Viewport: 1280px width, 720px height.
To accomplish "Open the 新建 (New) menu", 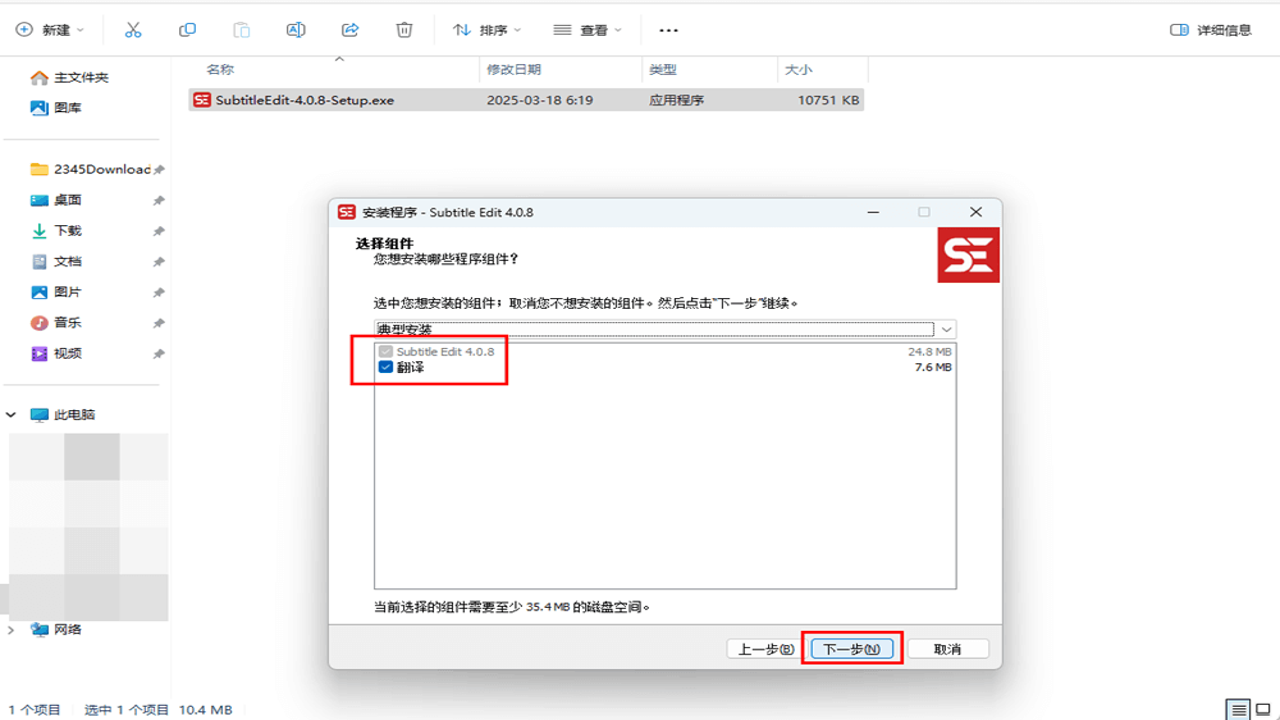I will pyautogui.click(x=51, y=30).
